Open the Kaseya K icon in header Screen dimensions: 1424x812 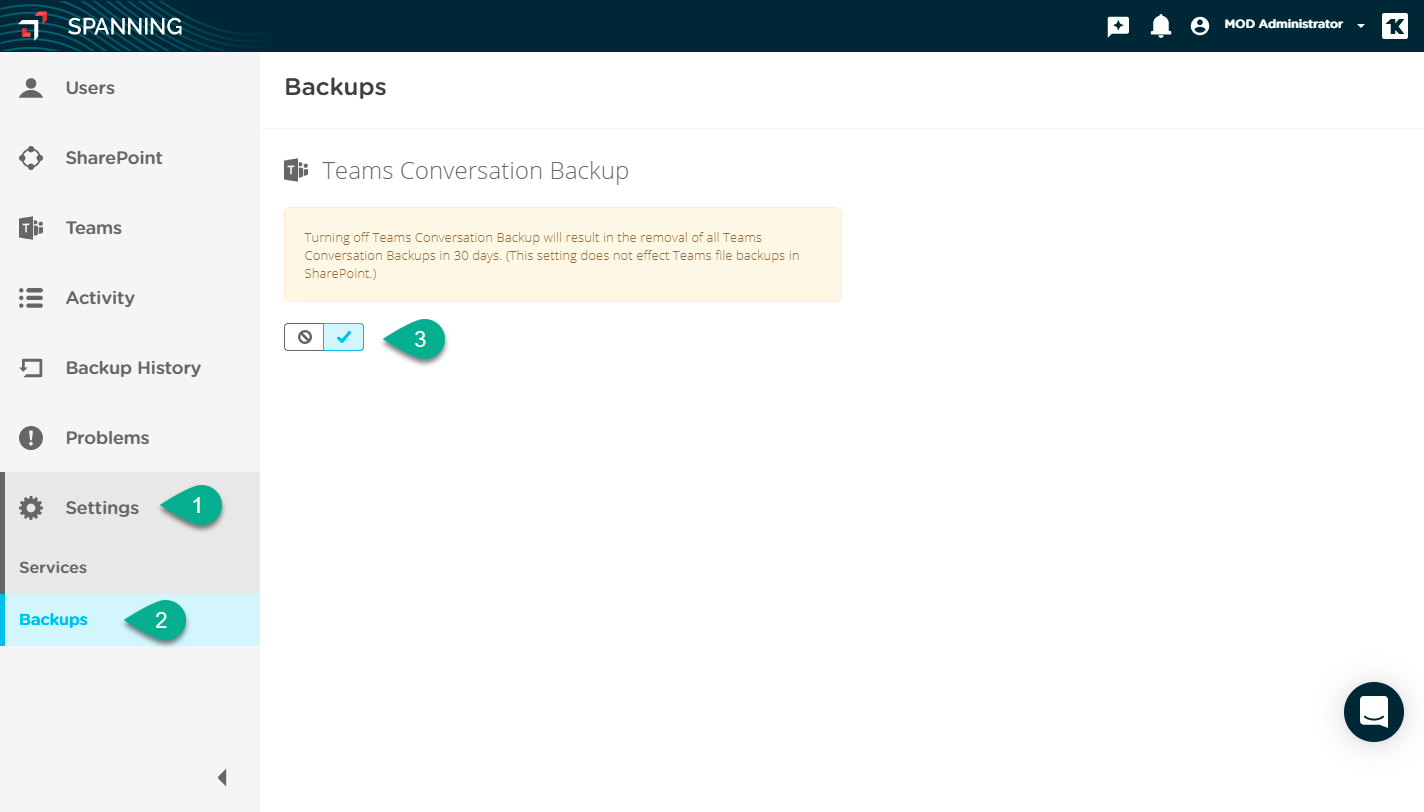tap(1394, 26)
